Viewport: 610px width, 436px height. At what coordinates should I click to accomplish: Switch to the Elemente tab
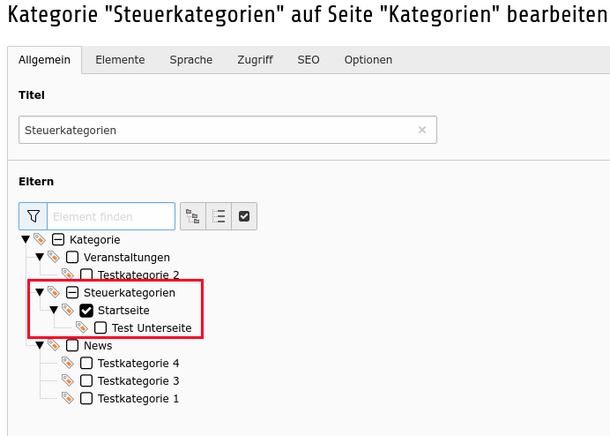tap(120, 60)
